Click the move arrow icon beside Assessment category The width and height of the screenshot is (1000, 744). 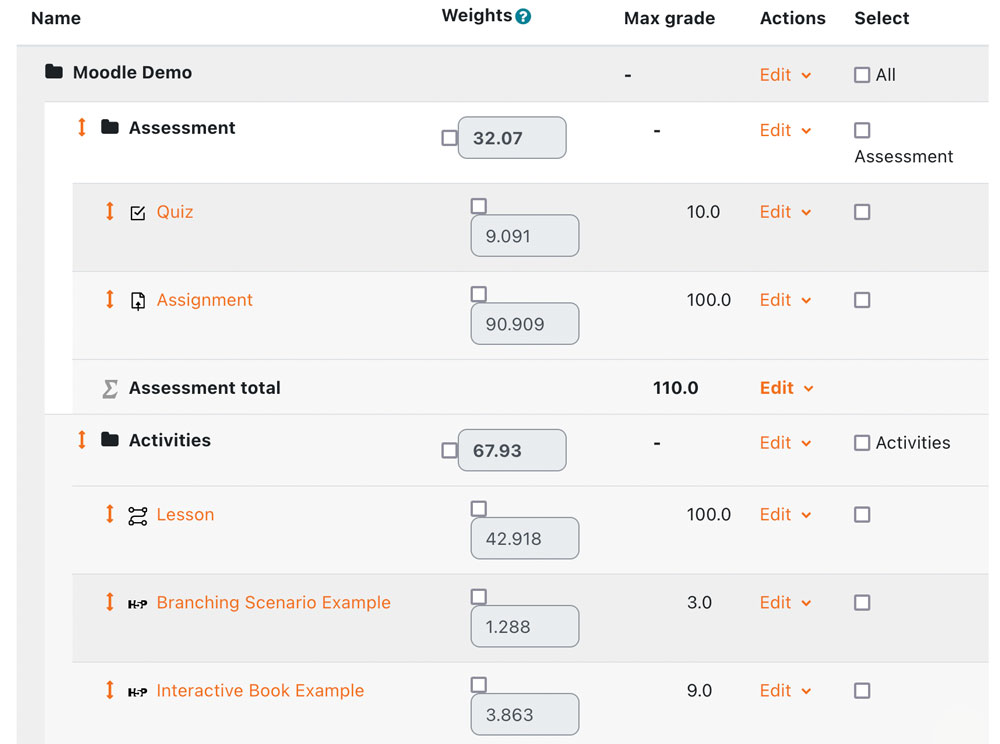pos(82,127)
